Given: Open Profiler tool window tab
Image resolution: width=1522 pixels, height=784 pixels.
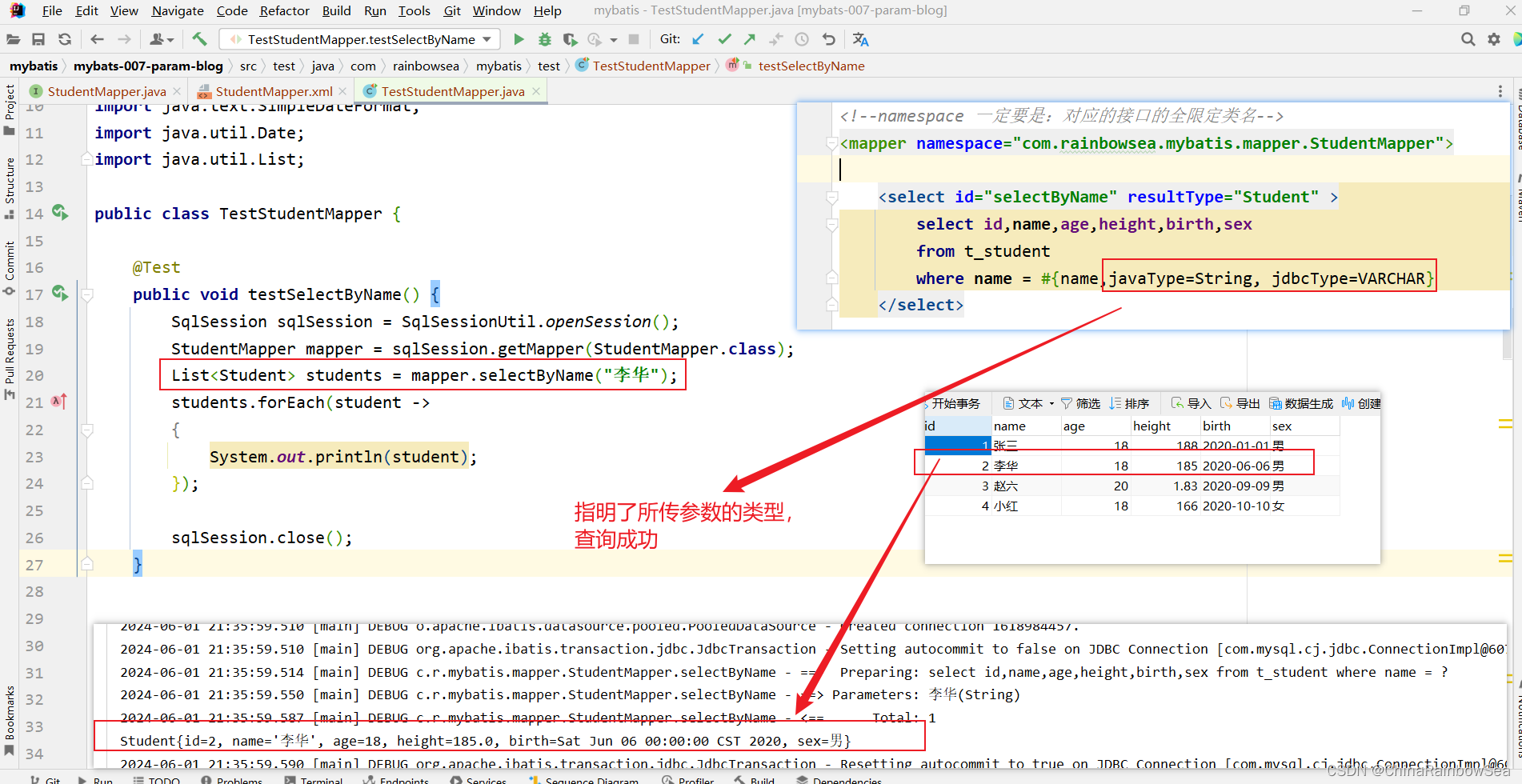Looking at the screenshot, I should [688, 779].
